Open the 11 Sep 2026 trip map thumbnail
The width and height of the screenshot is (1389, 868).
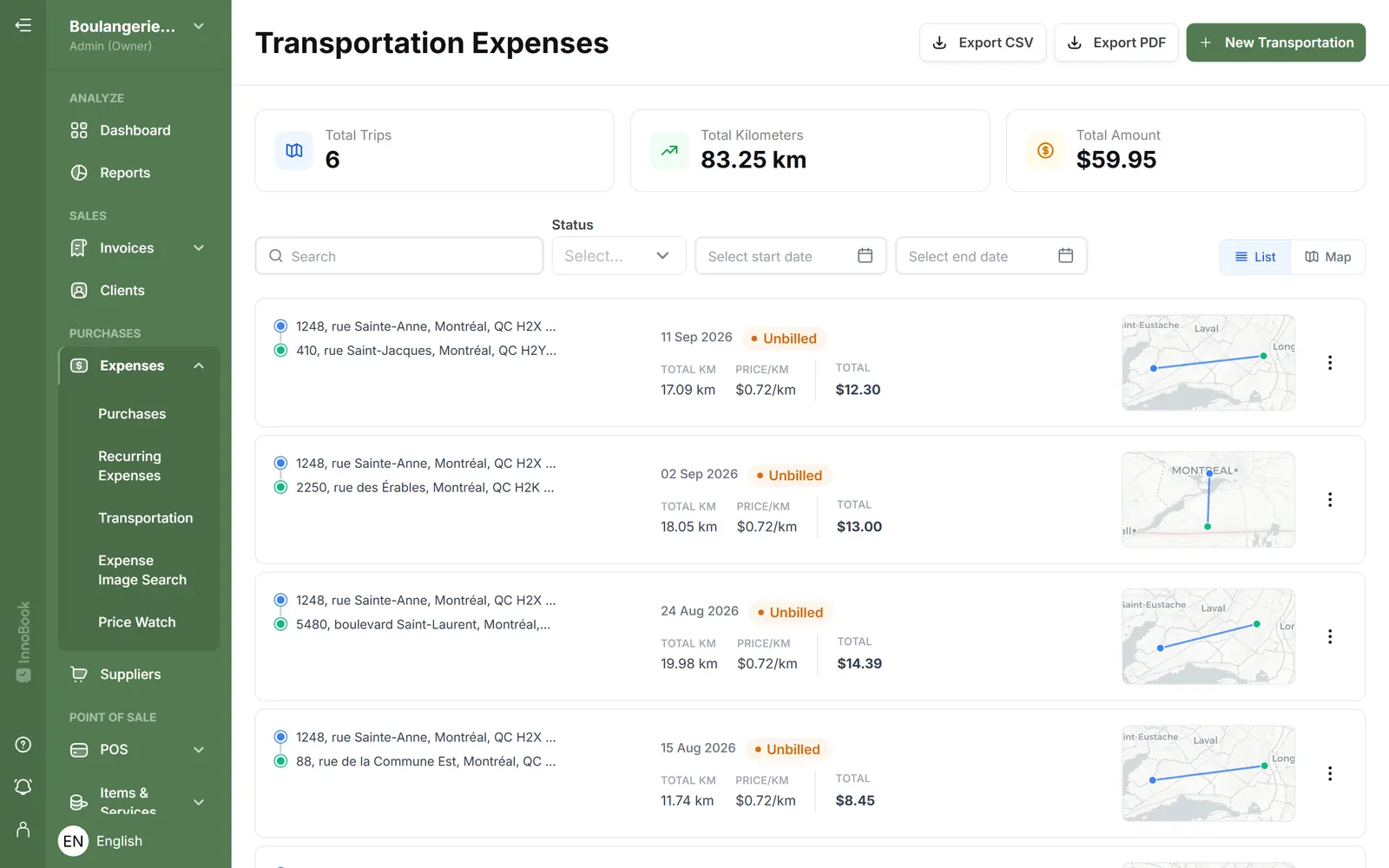[1208, 363]
